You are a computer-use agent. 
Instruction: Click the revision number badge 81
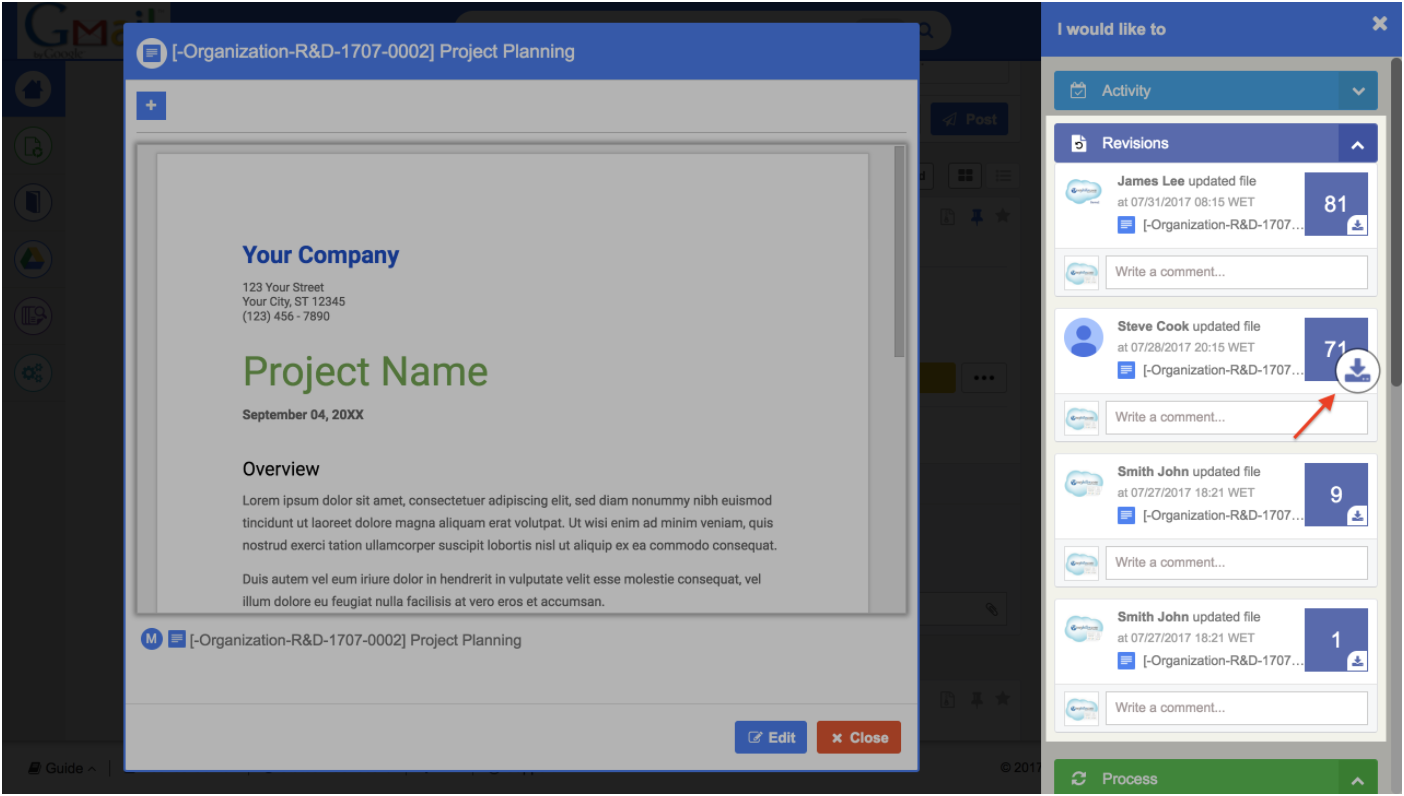pos(1336,204)
